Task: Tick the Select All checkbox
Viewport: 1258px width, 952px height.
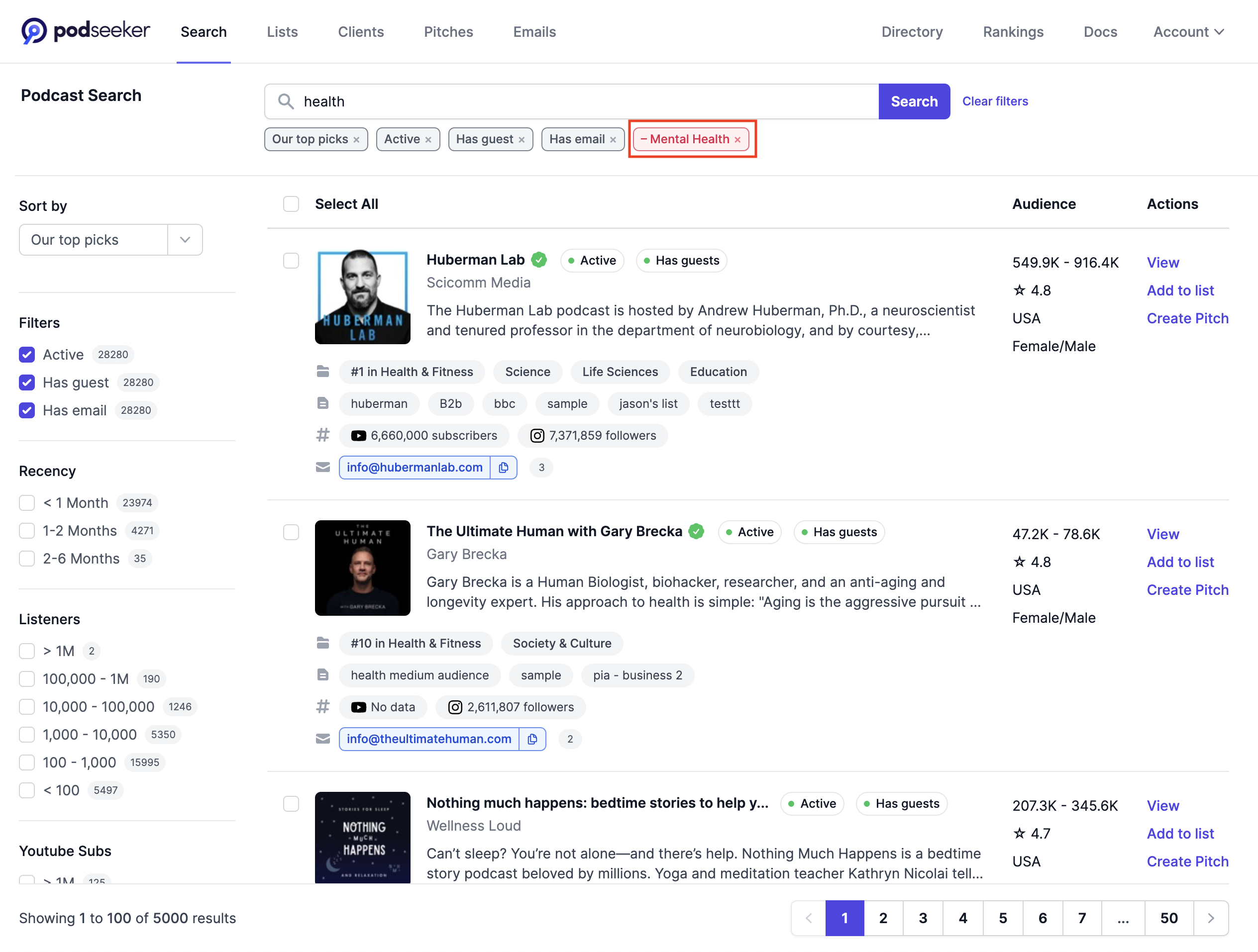Action: (291, 204)
